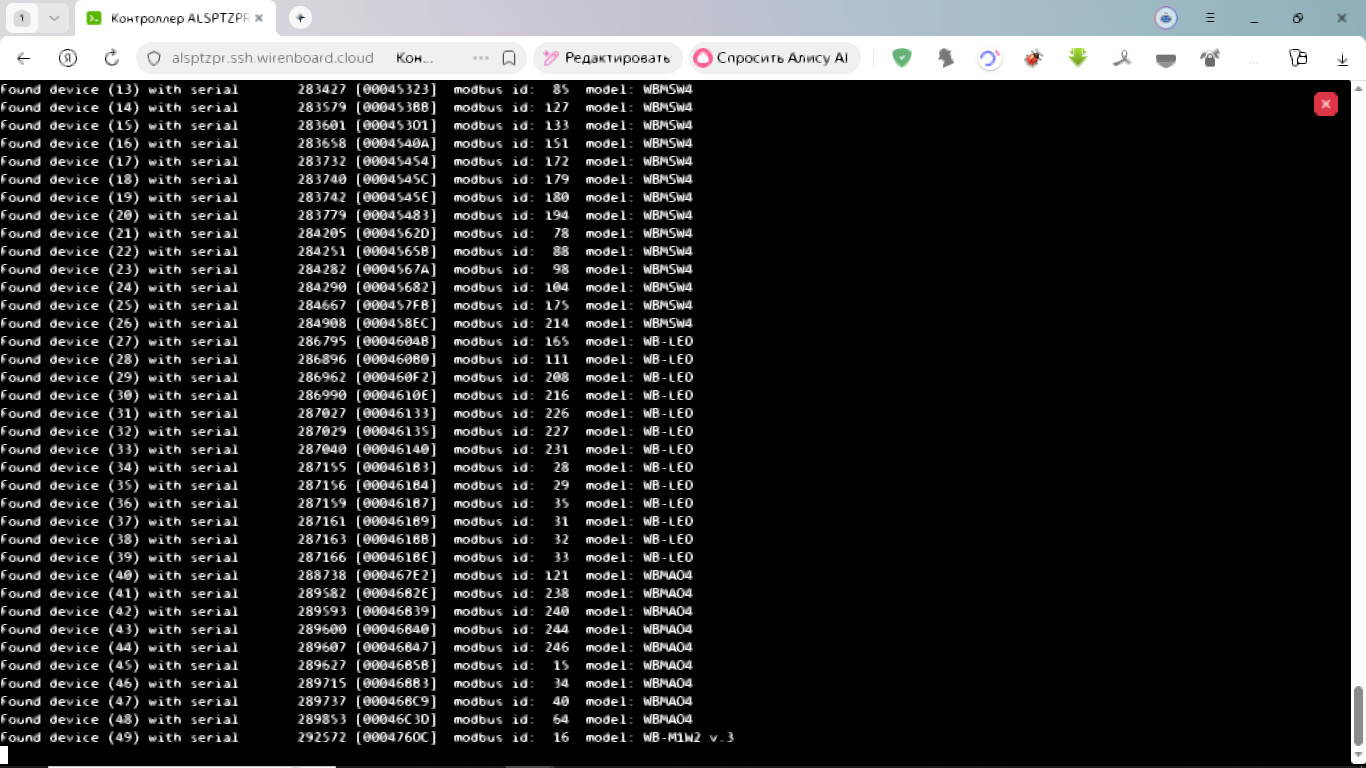1366x768 pixels.
Task: Open the detective silhouette extension
Action: (x=946, y=58)
